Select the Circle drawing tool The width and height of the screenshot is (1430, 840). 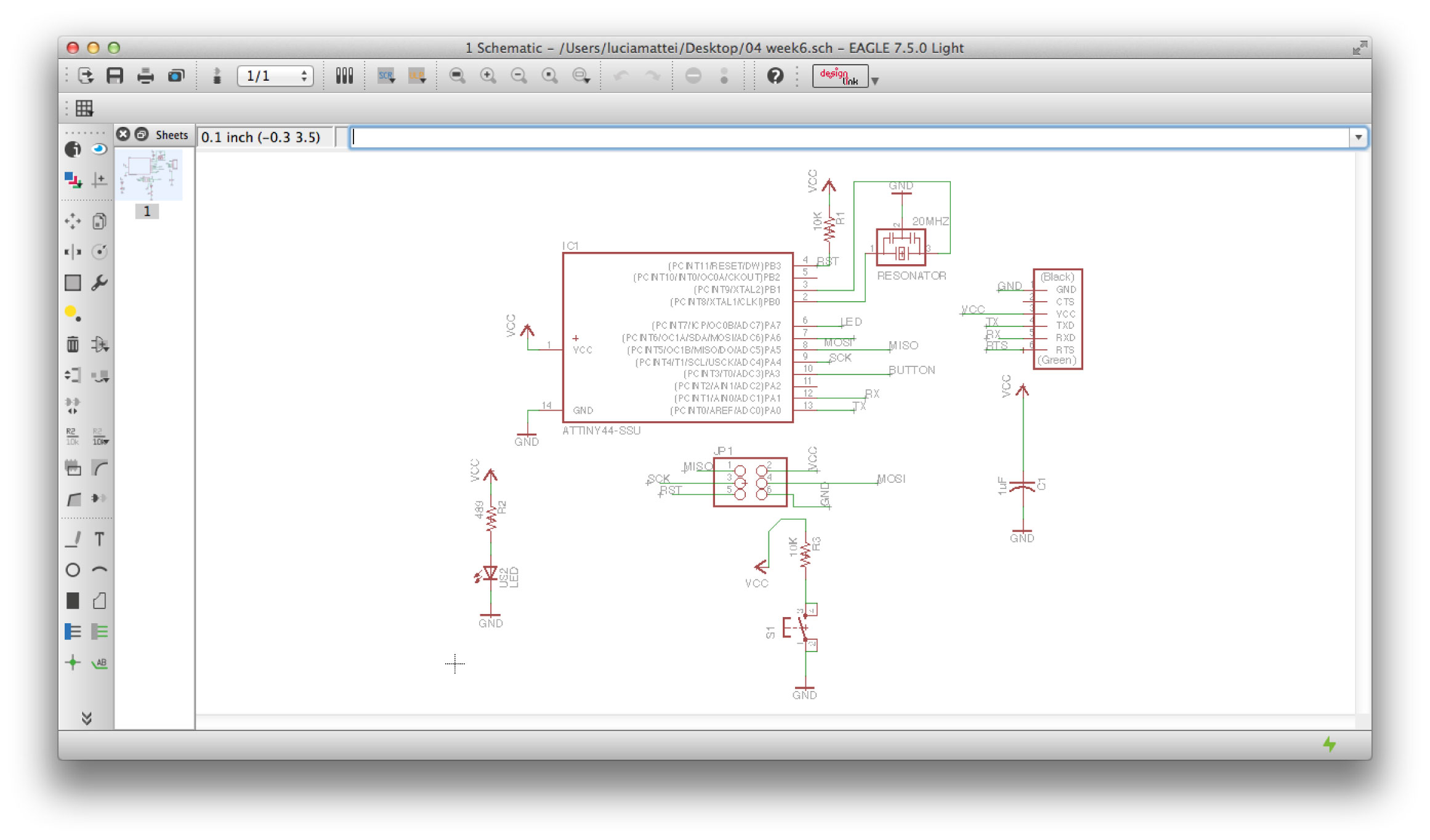pyautogui.click(x=73, y=570)
